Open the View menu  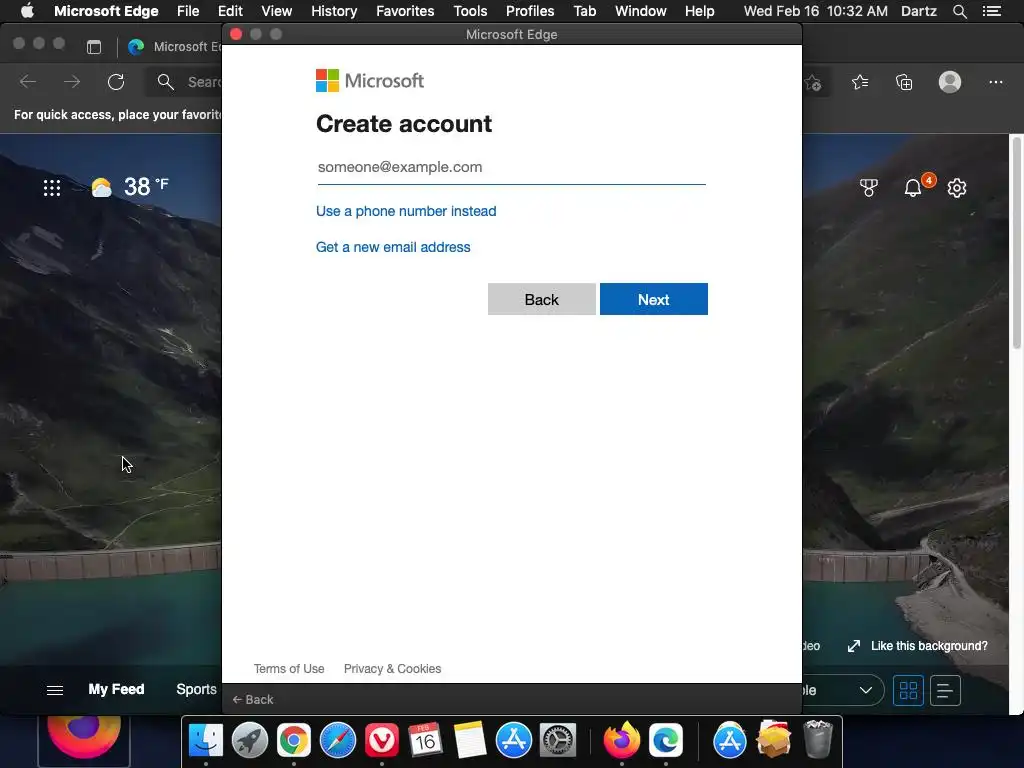[x=277, y=11]
